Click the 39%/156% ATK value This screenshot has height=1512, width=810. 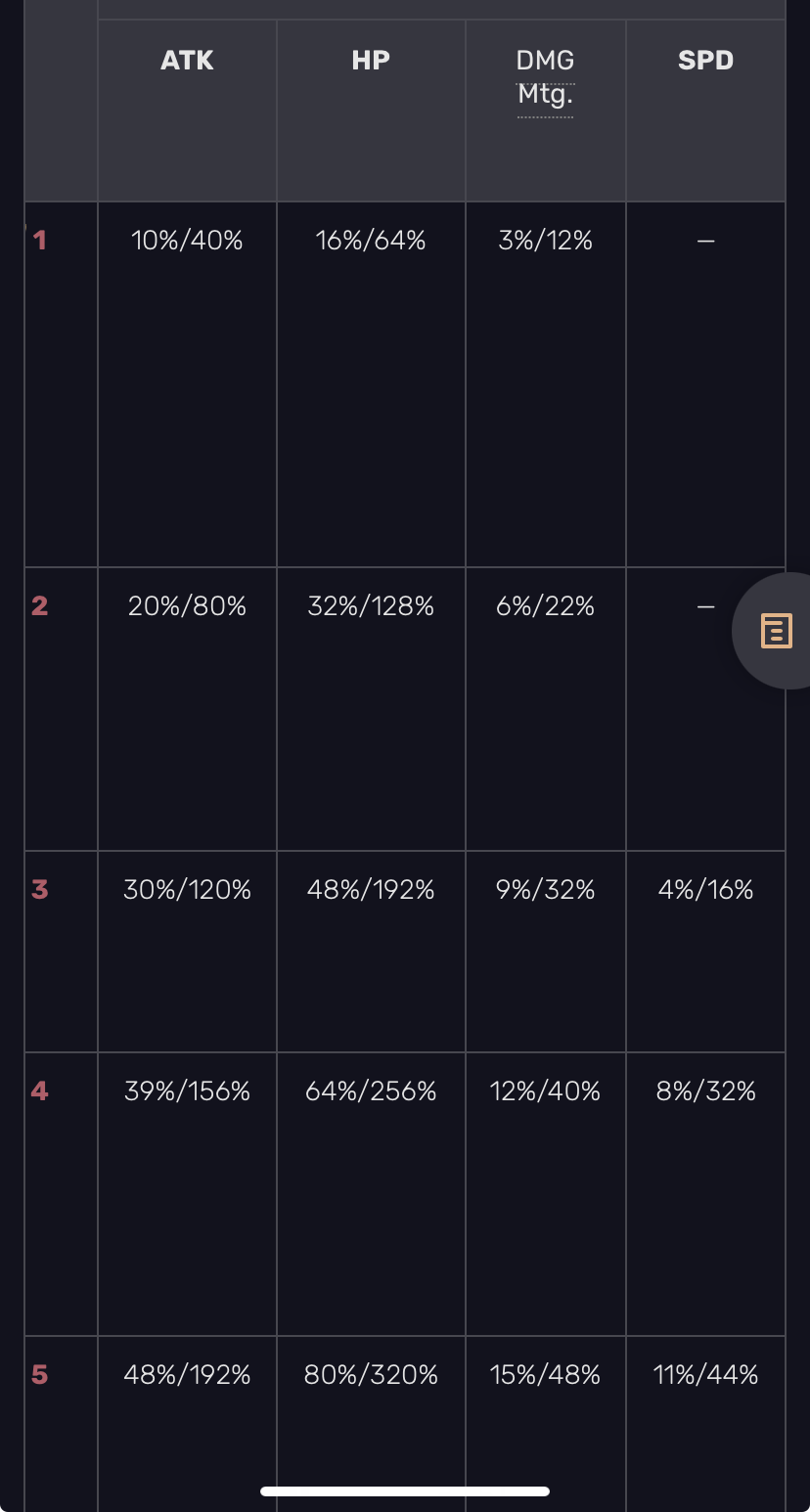click(187, 1091)
